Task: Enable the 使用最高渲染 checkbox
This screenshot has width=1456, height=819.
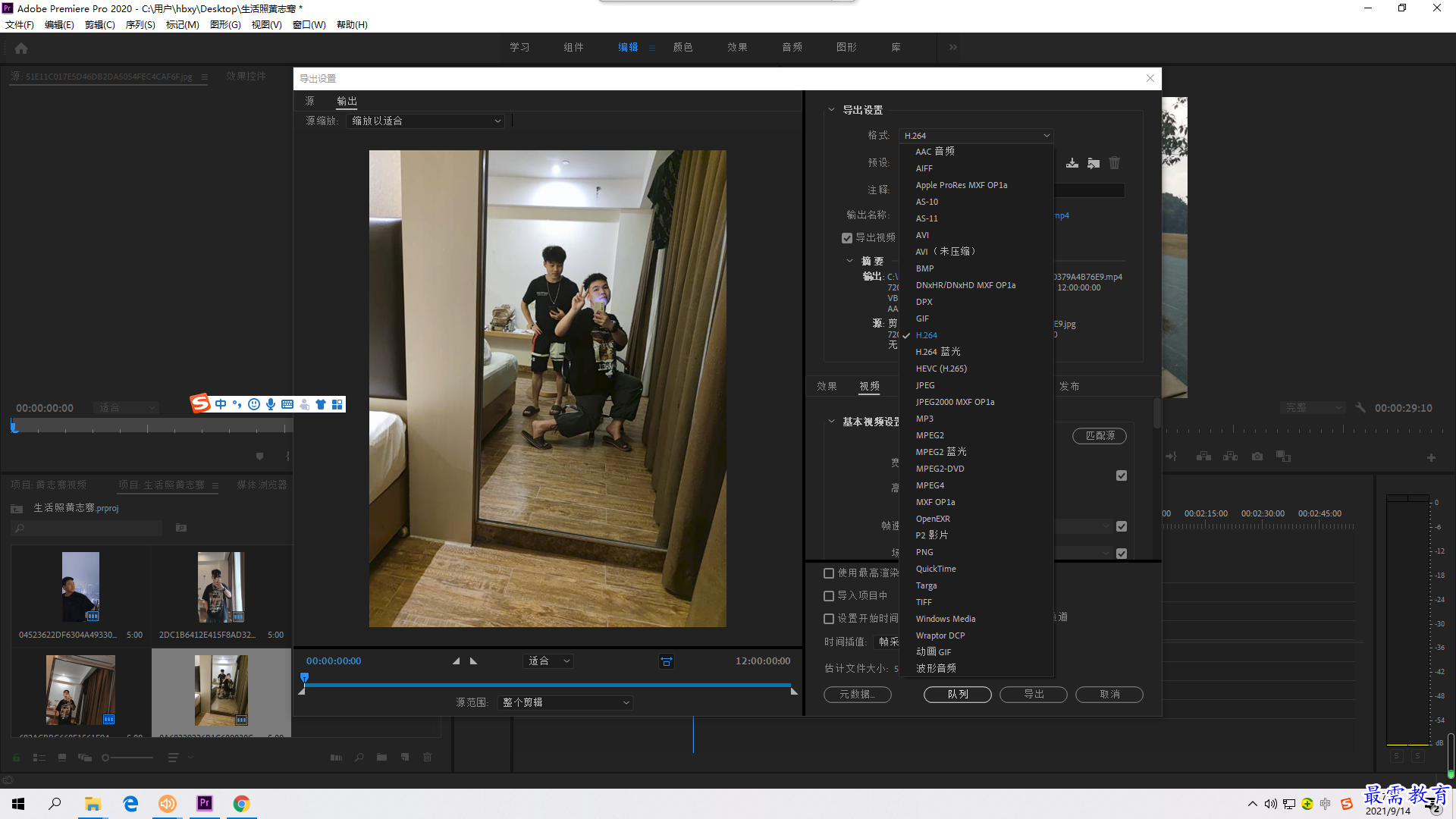Action: click(x=829, y=573)
